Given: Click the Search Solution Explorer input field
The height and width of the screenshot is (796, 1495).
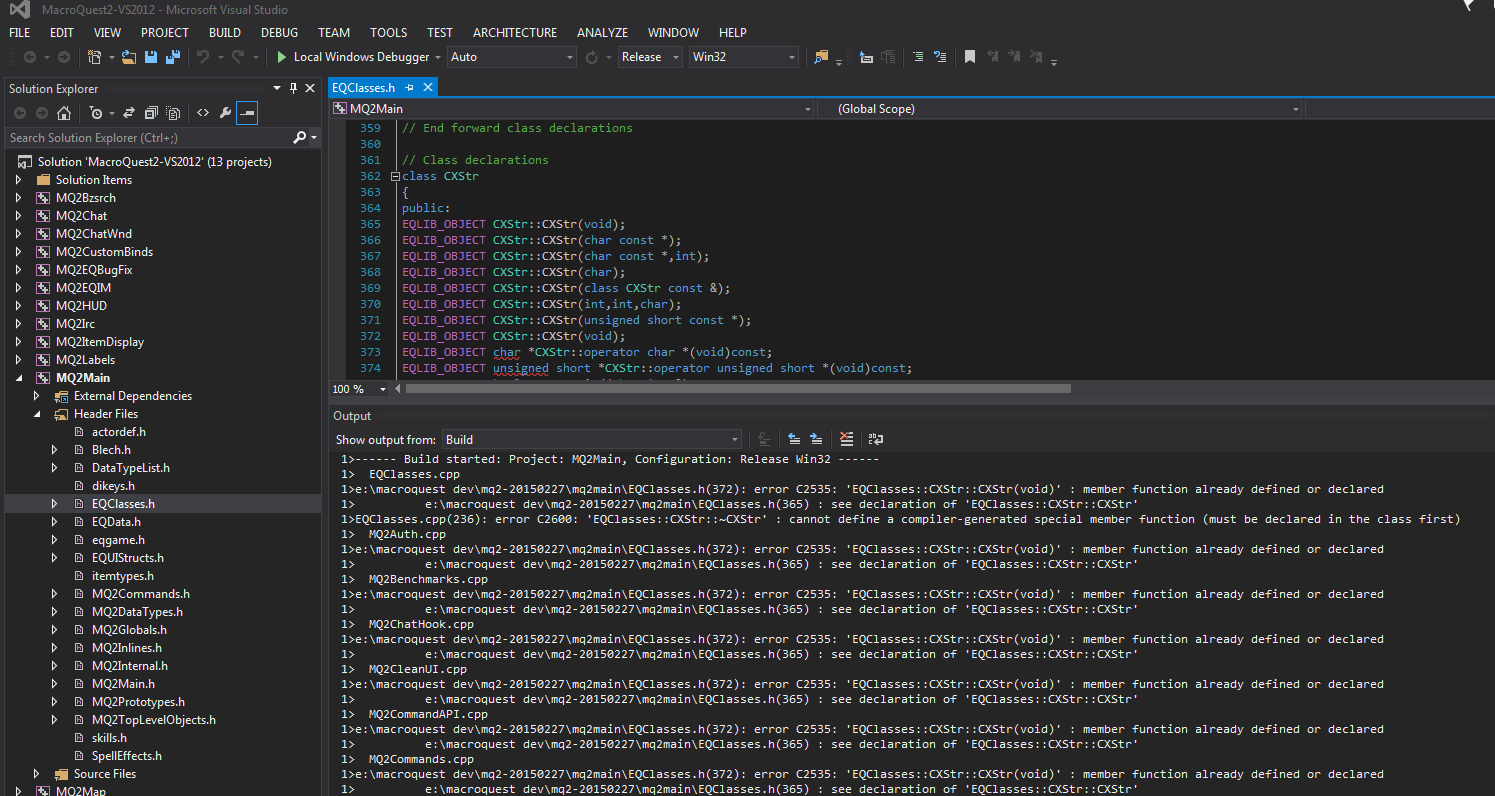Looking at the screenshot, I should click(148, 138).
